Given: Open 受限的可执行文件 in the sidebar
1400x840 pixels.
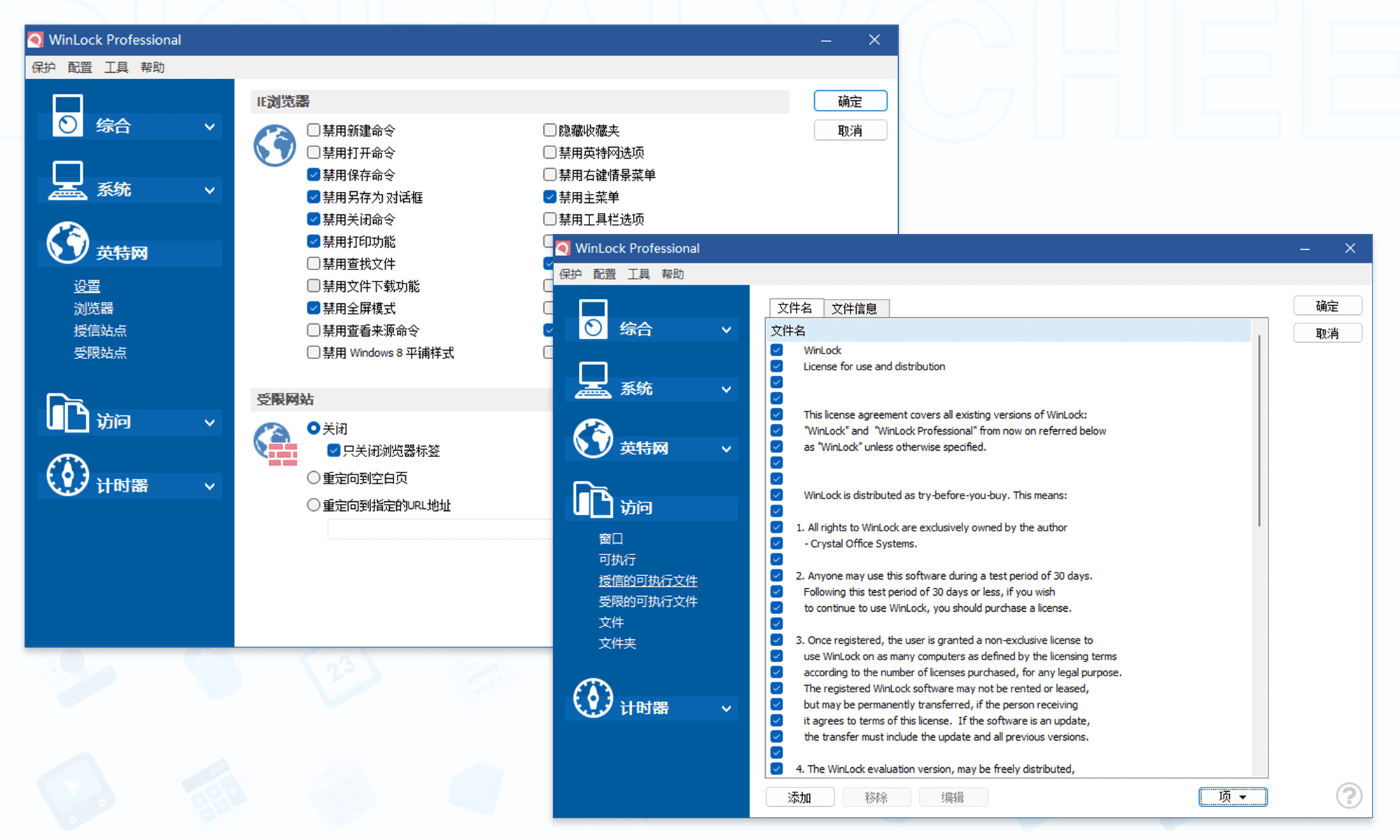Looking at the screenshot, I should tap(647, 601).
